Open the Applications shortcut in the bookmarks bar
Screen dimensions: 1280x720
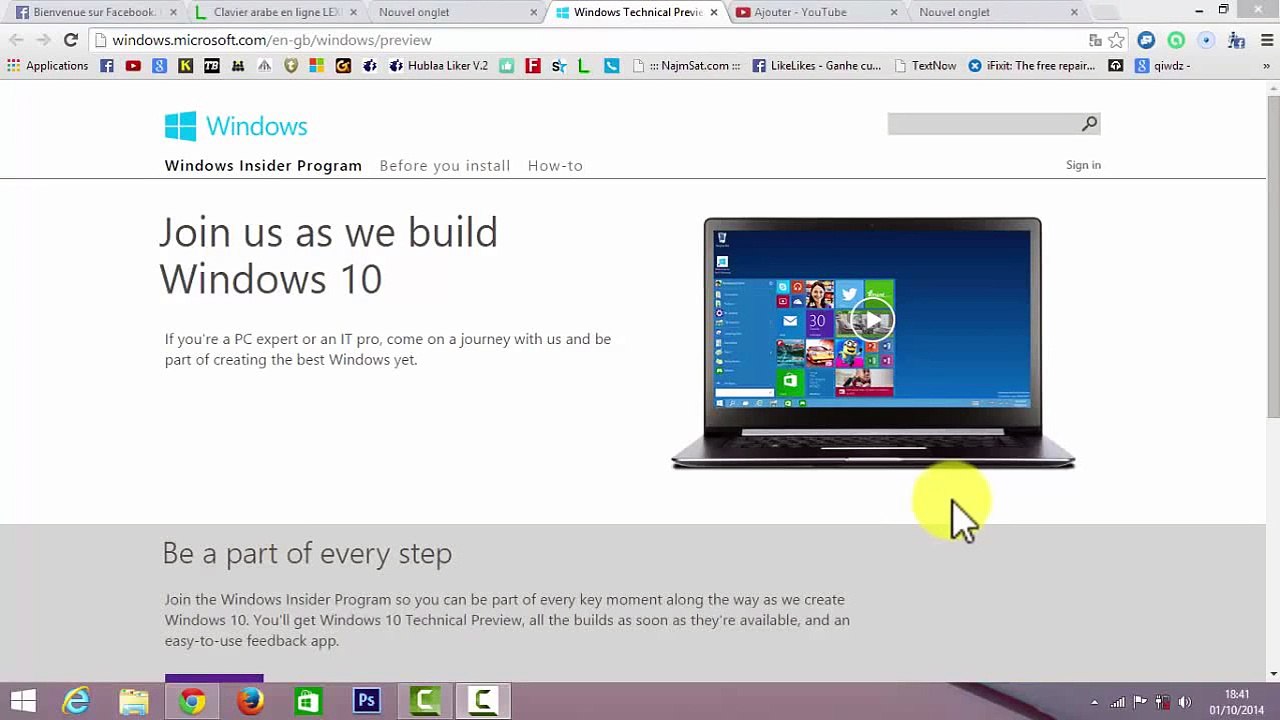[x=48, y=66]
